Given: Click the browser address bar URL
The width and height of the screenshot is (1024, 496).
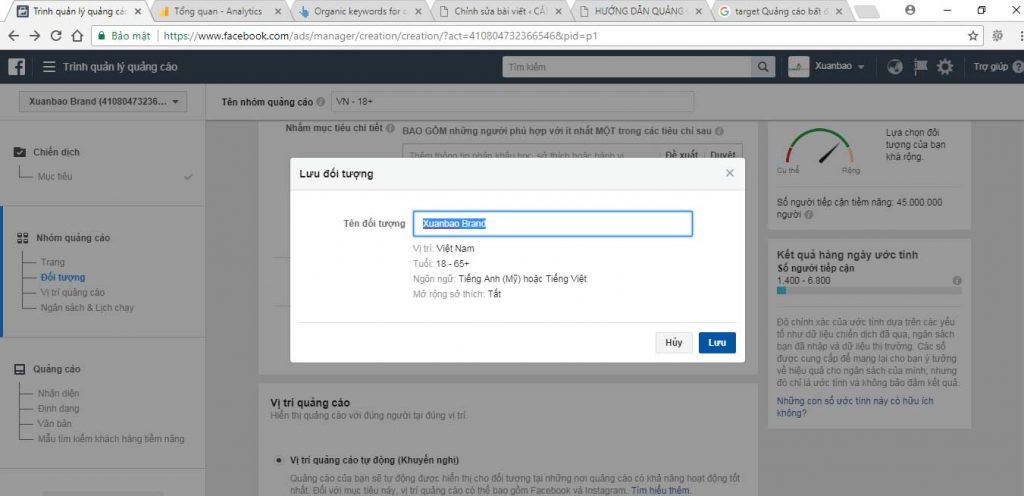Looking at the screenshot, I should coord(380,36).
